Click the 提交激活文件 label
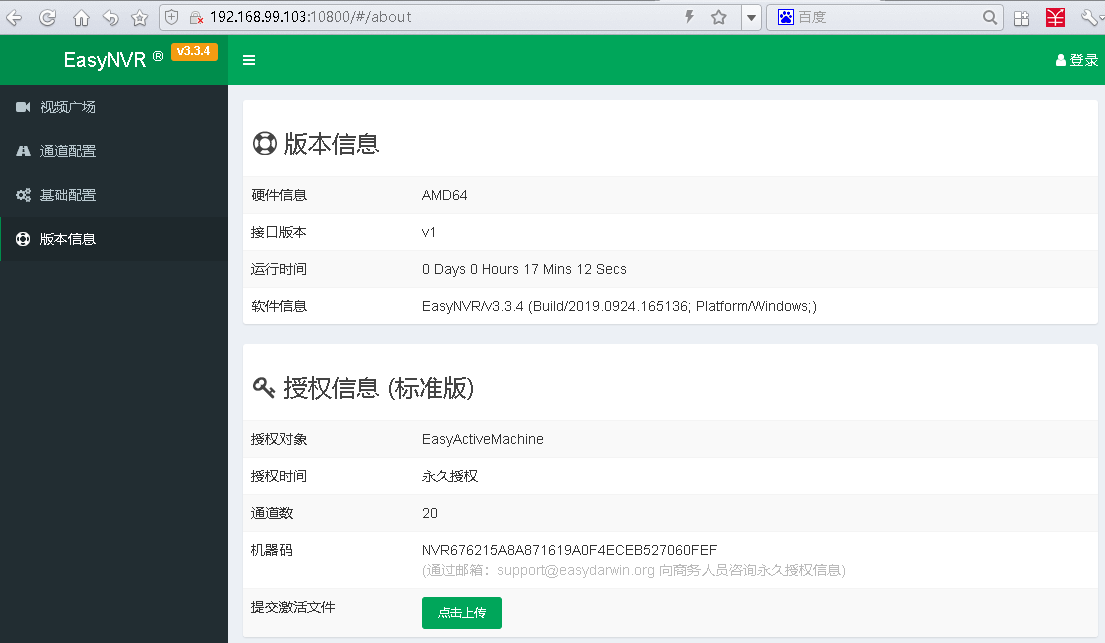This screenshot has width=1105, height=643. [293, 607]
